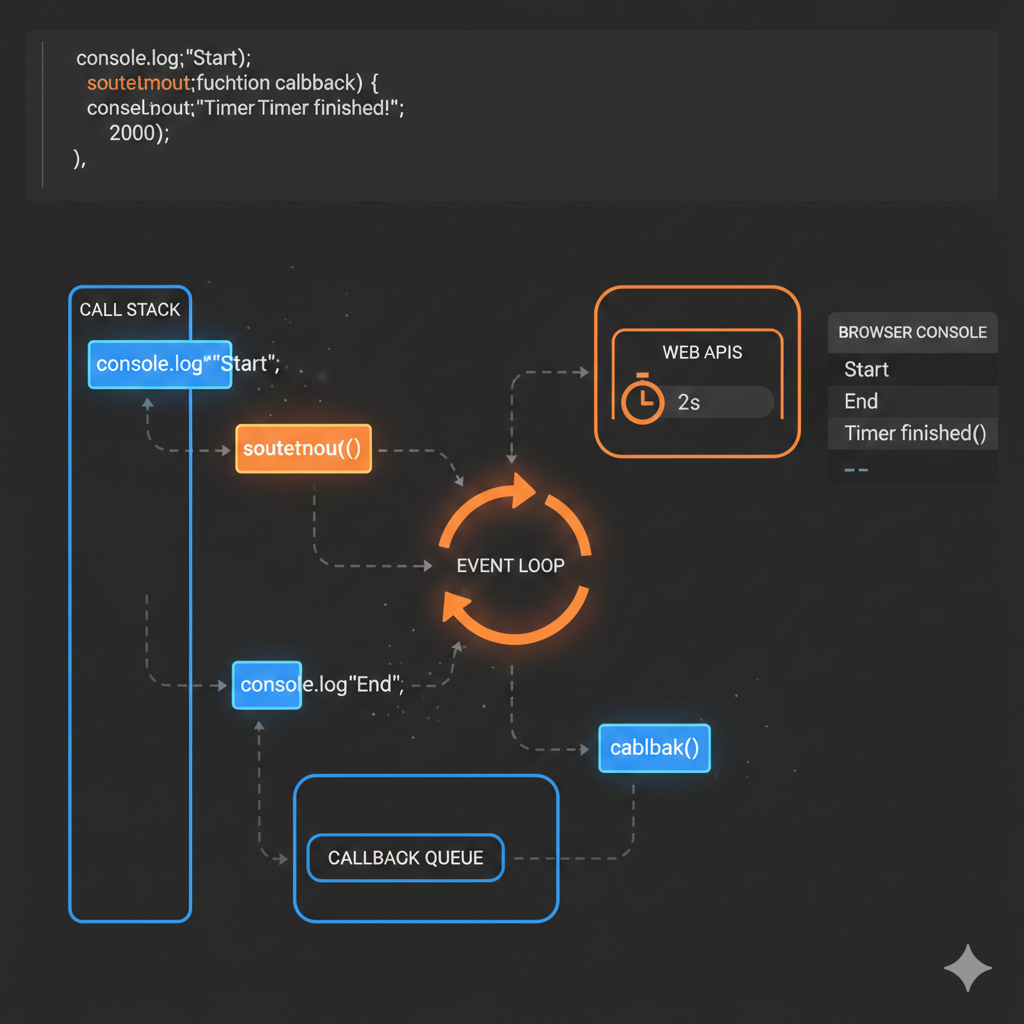Click the sparkle star icon in bottom corner
1024x1024 pixels.
pyautogui.click(x=968, y=968)
